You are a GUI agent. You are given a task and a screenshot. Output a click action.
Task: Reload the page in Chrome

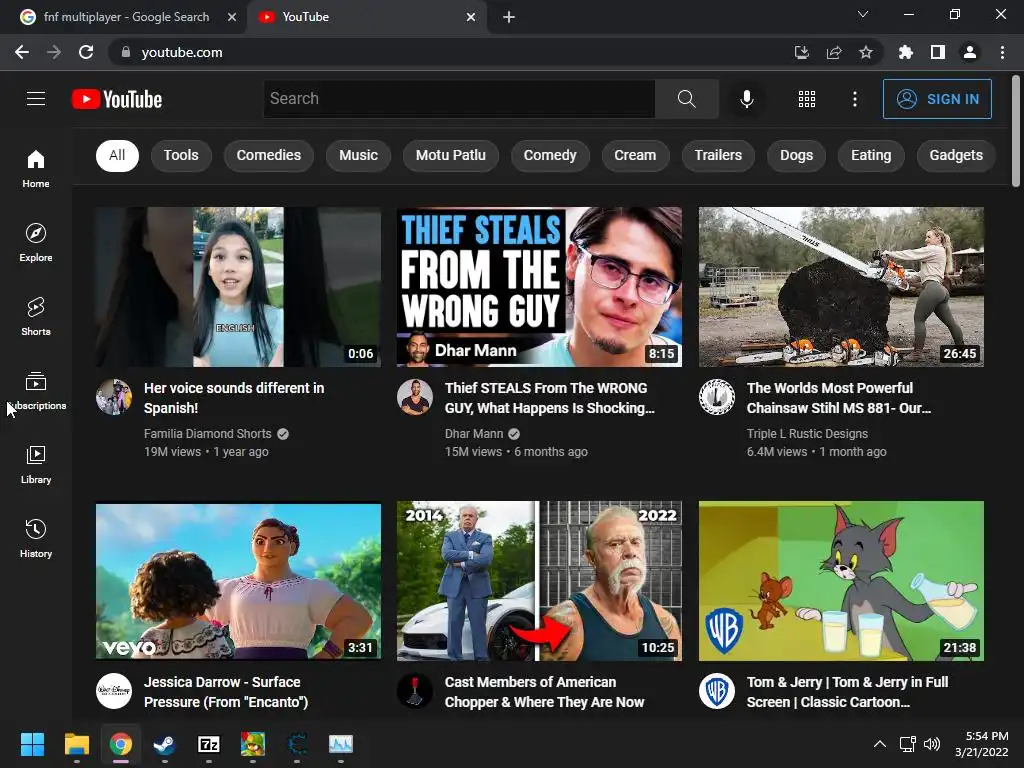[x=86, y=52]
